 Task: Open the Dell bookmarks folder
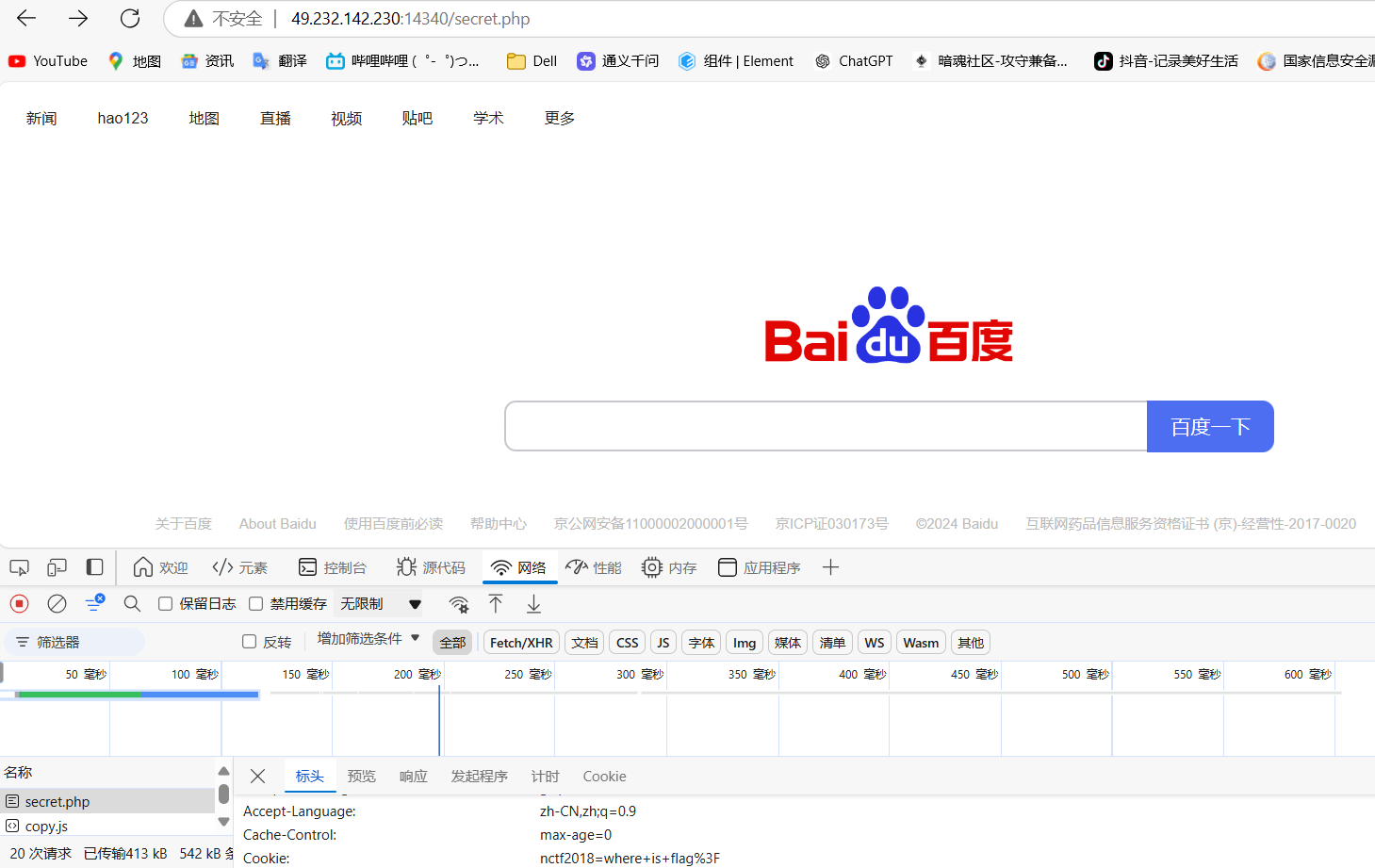tap(532, 61)
